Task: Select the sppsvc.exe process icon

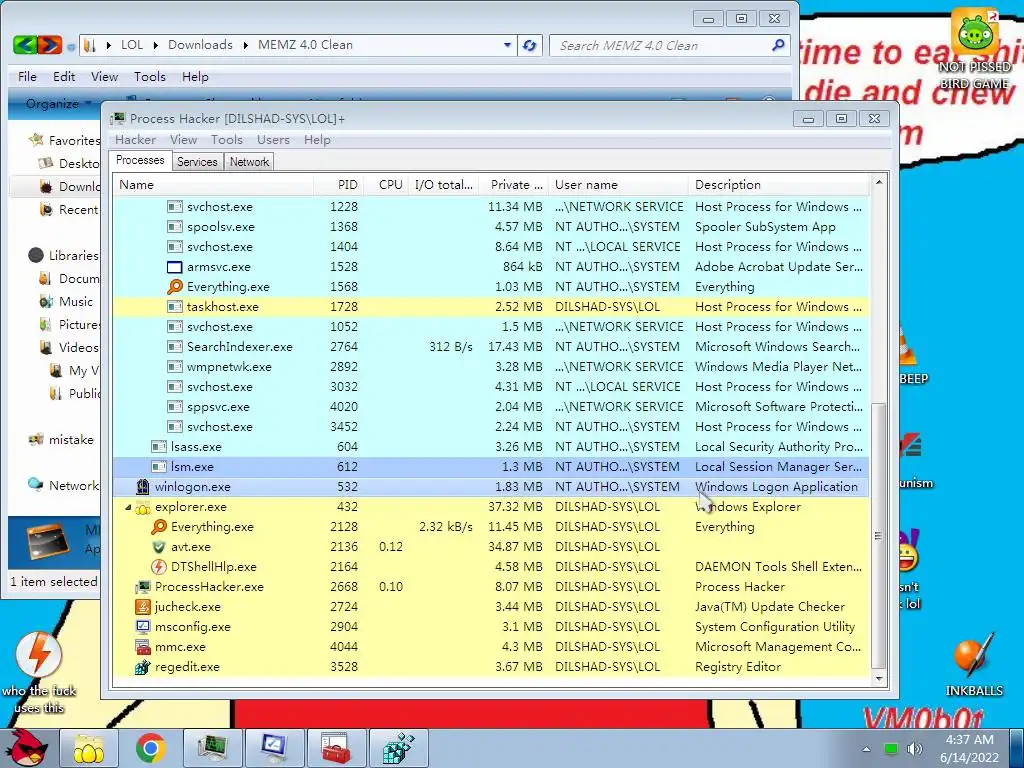Action: pyautogui.click(x=174, y=407)
